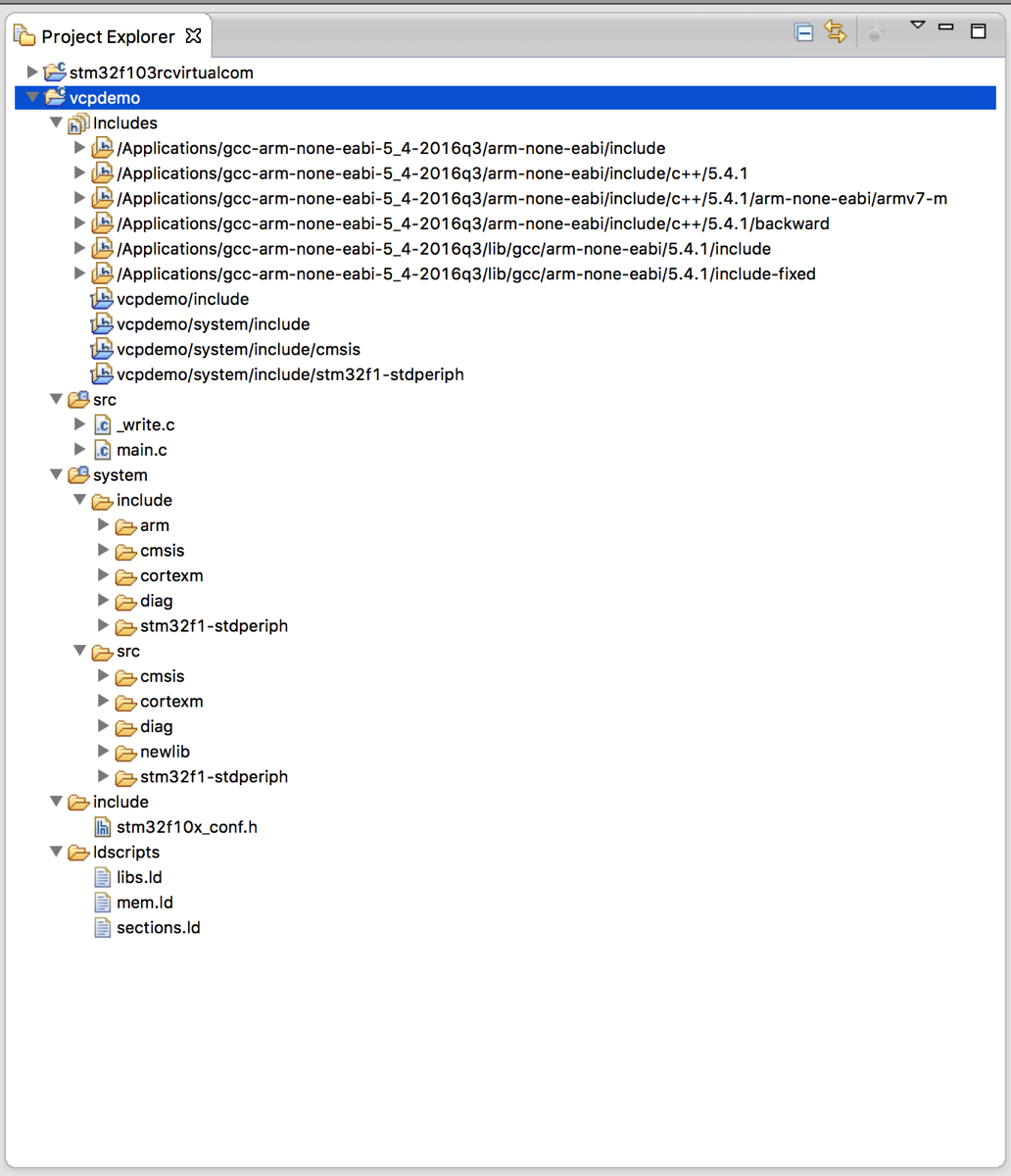Viewport: 1011px width, 1176px height.
Task: Expand the _write.c file
Action: [x=80, y=424]
